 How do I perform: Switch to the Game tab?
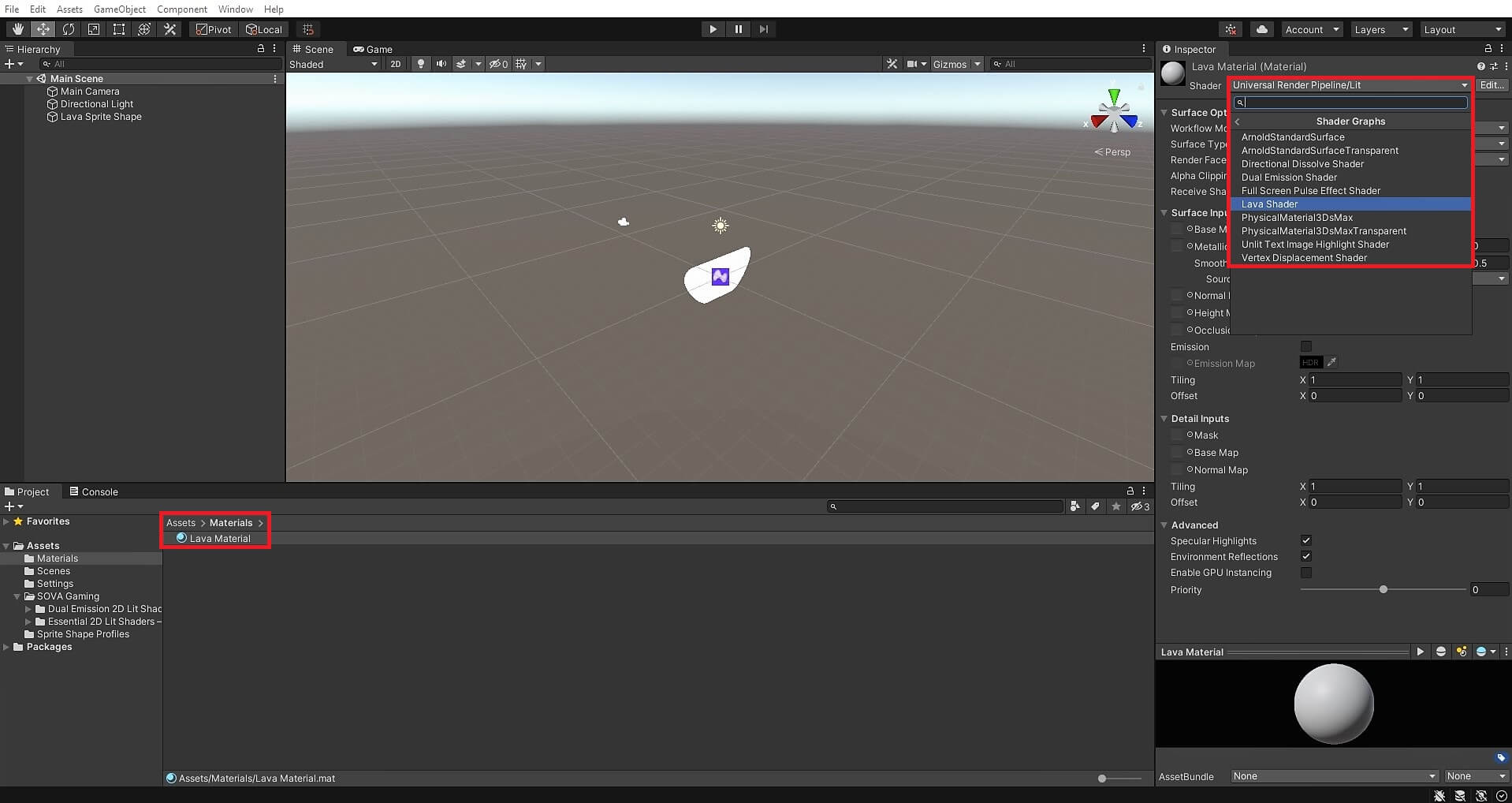click(373, 49)
